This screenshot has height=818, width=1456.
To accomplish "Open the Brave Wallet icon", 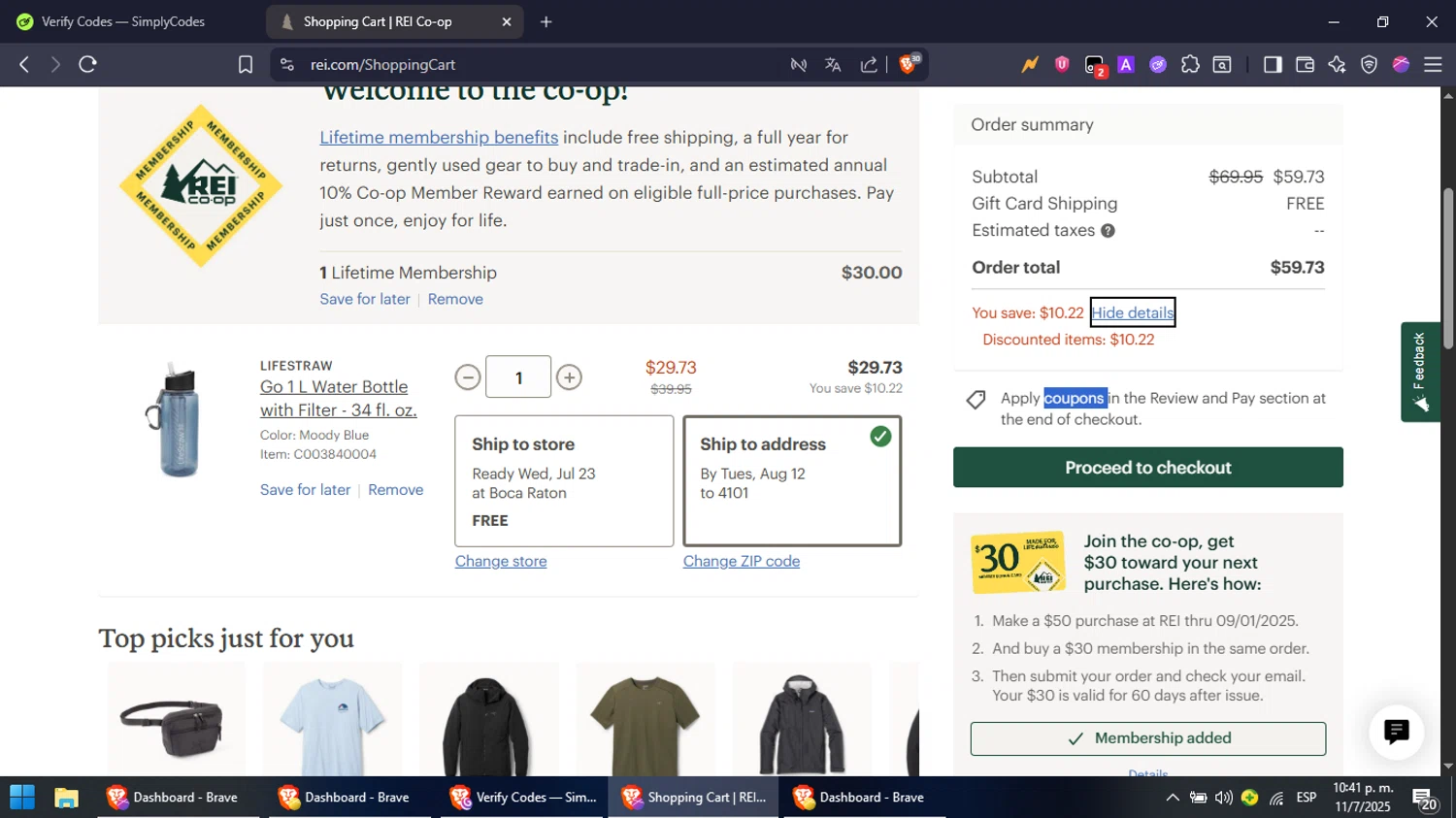I will click(x=1305, y=65).
